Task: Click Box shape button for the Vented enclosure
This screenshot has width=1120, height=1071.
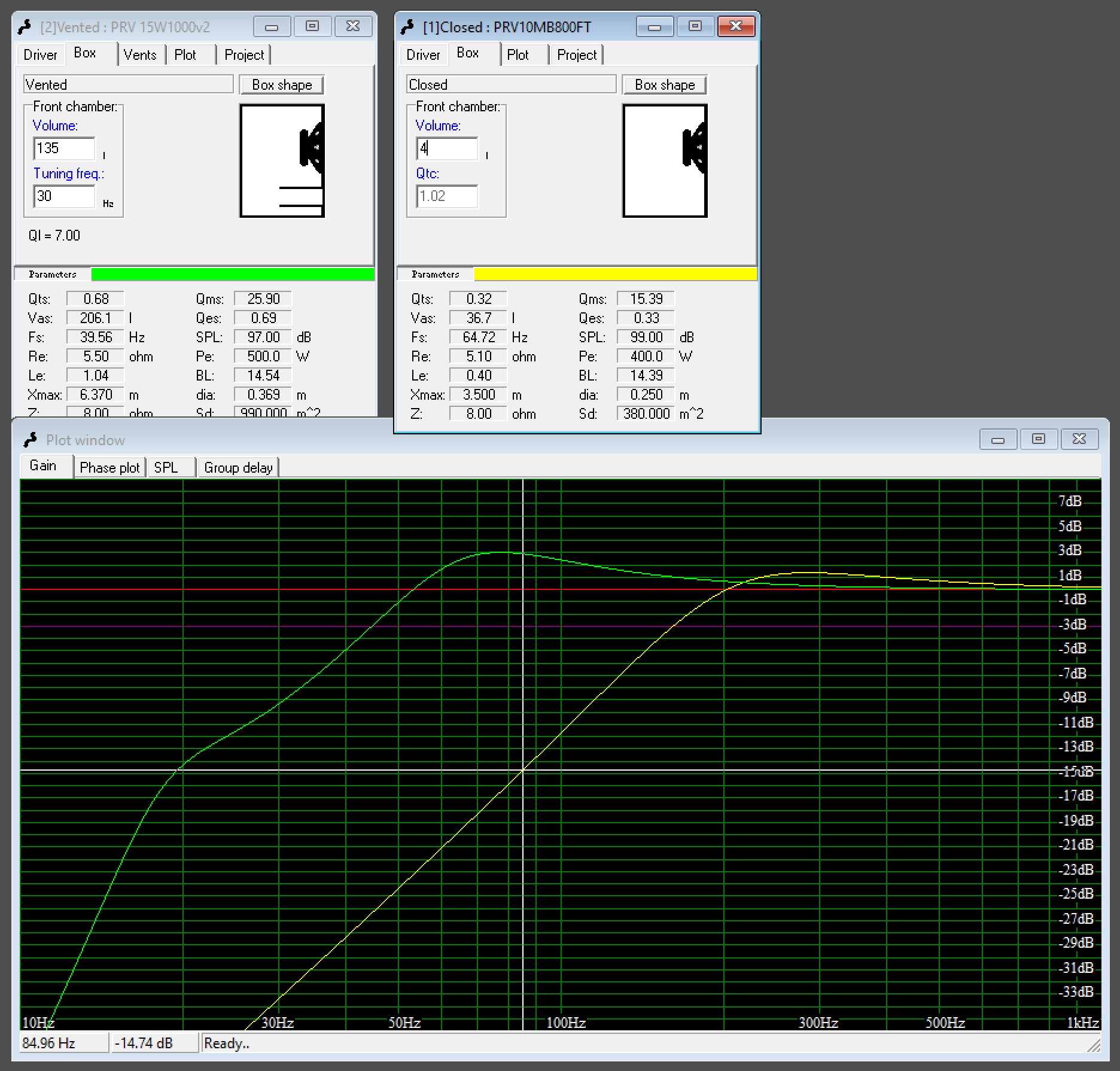Action: (x=281, y=84)
